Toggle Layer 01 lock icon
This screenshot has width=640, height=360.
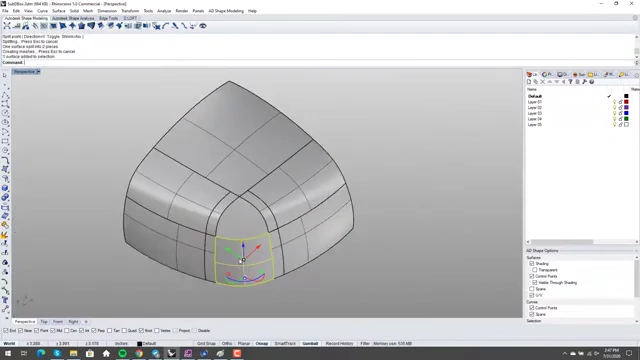620,102
